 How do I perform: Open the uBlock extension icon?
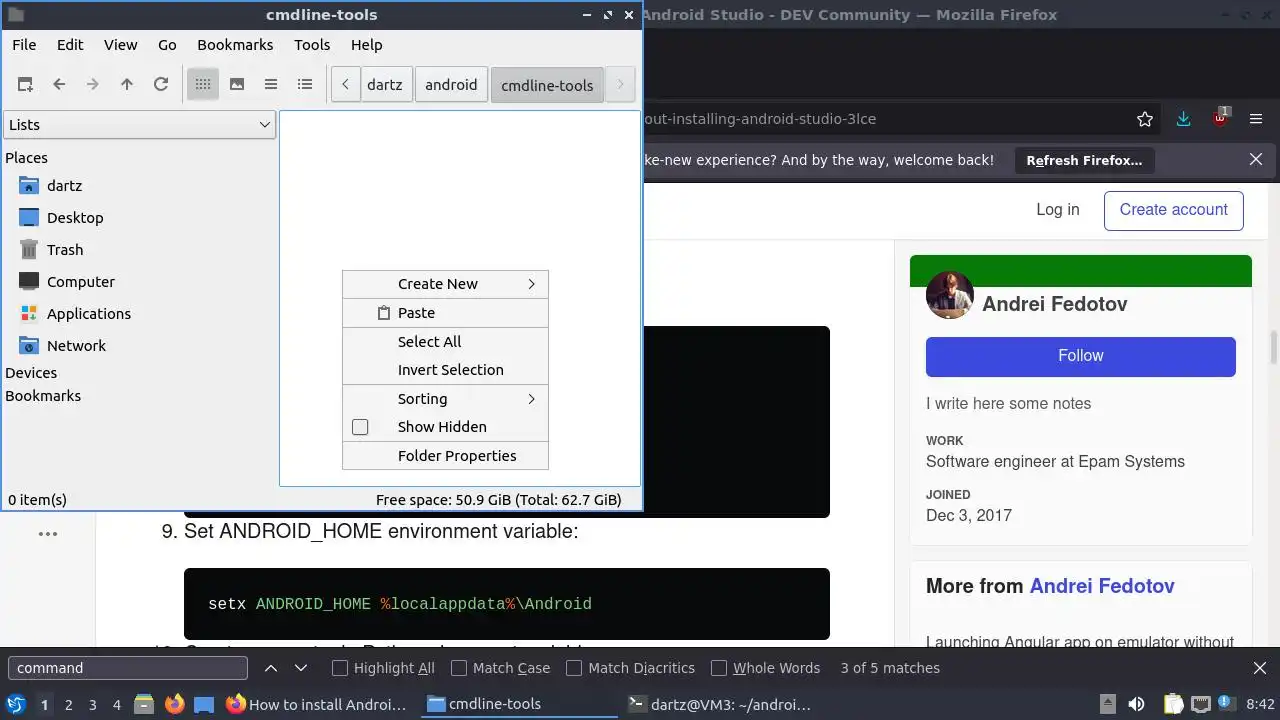pos(1220,118)
